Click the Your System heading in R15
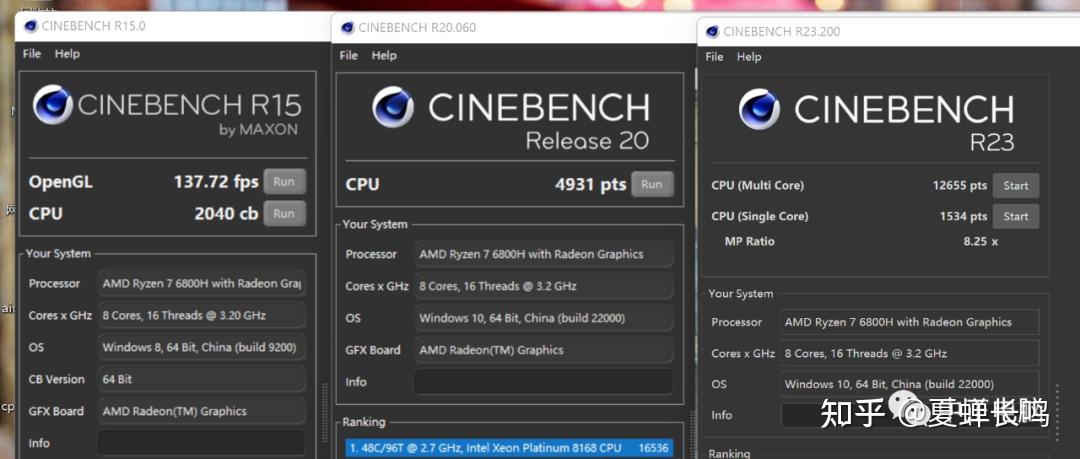 (58, 254)
